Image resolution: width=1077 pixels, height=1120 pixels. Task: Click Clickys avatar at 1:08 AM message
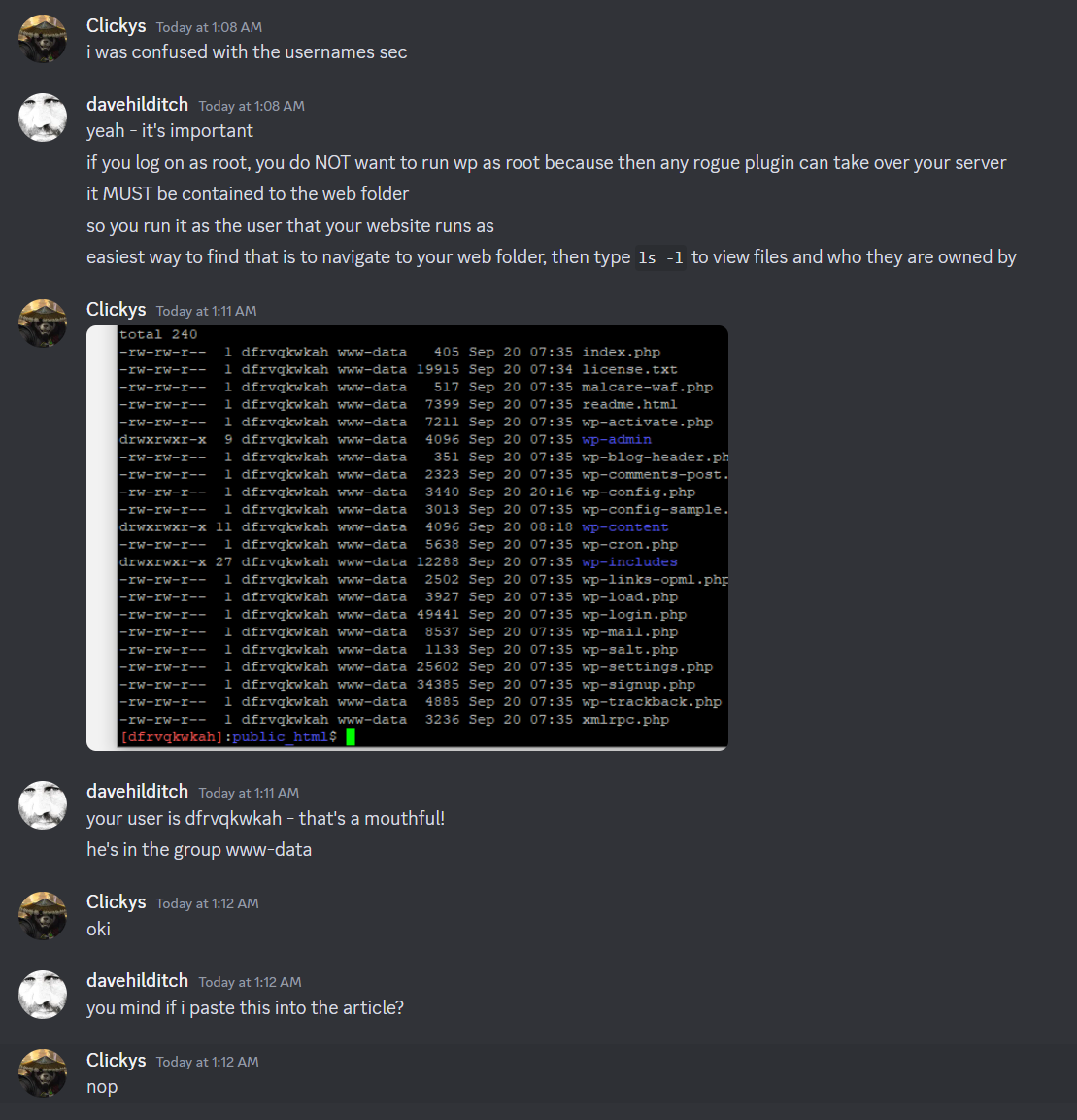pyautogui.click(x=43, y=39)
